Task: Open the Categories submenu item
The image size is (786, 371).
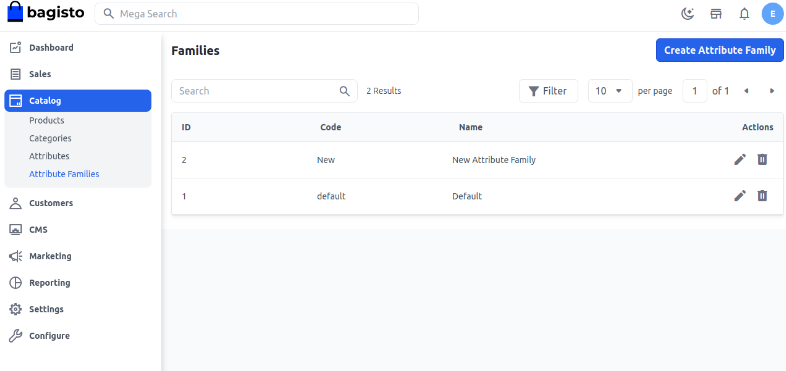Action: 50,138
